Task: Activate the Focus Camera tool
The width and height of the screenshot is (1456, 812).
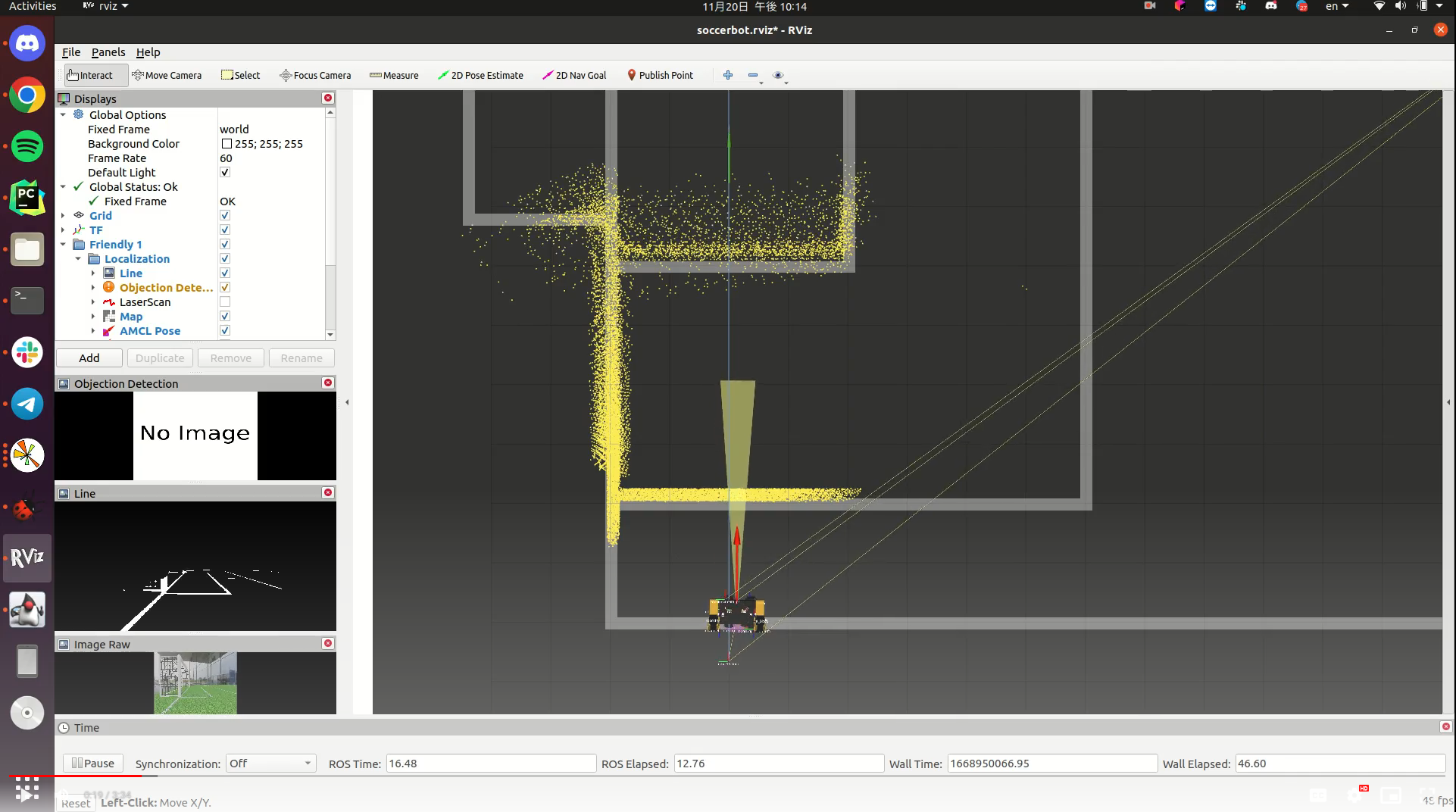Action: (x=315, y=75)
